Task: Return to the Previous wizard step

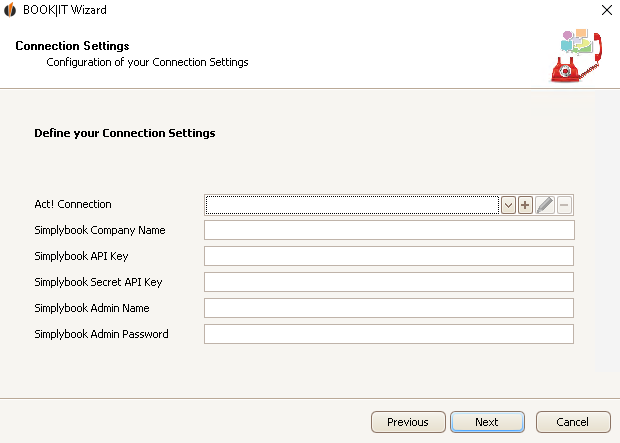Action: click(x=408, y=422)
